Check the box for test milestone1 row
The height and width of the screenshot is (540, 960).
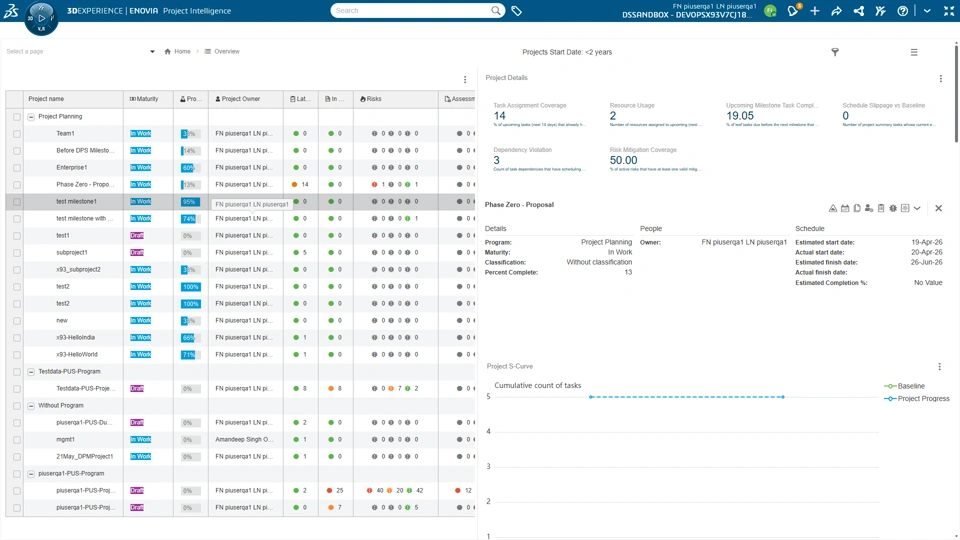tap(17, 201)
